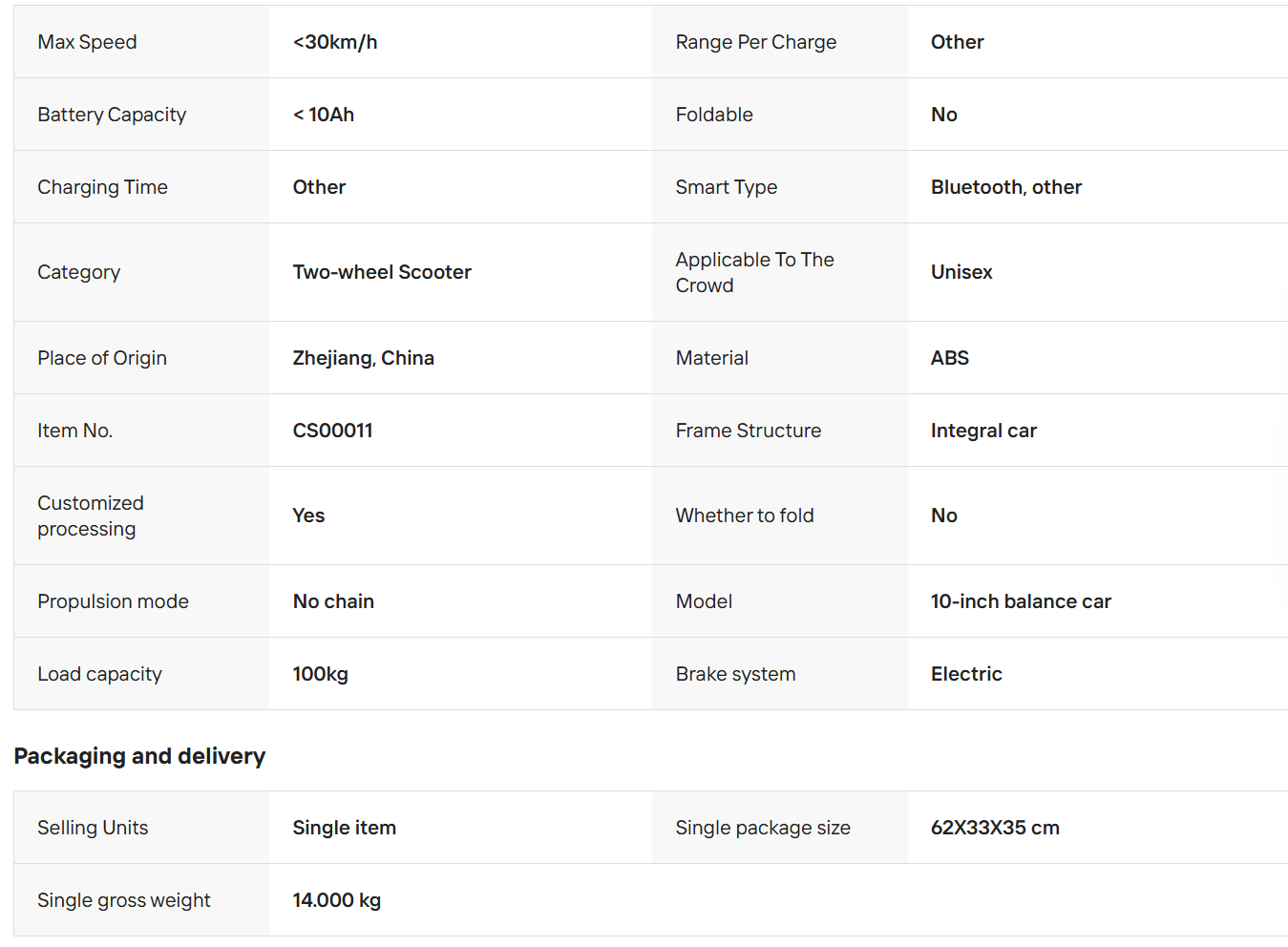Image resolution: width=1288 pixels, height=947 pixels.
Task: Click the Single item selling units value
Action: tap(345, 828)
